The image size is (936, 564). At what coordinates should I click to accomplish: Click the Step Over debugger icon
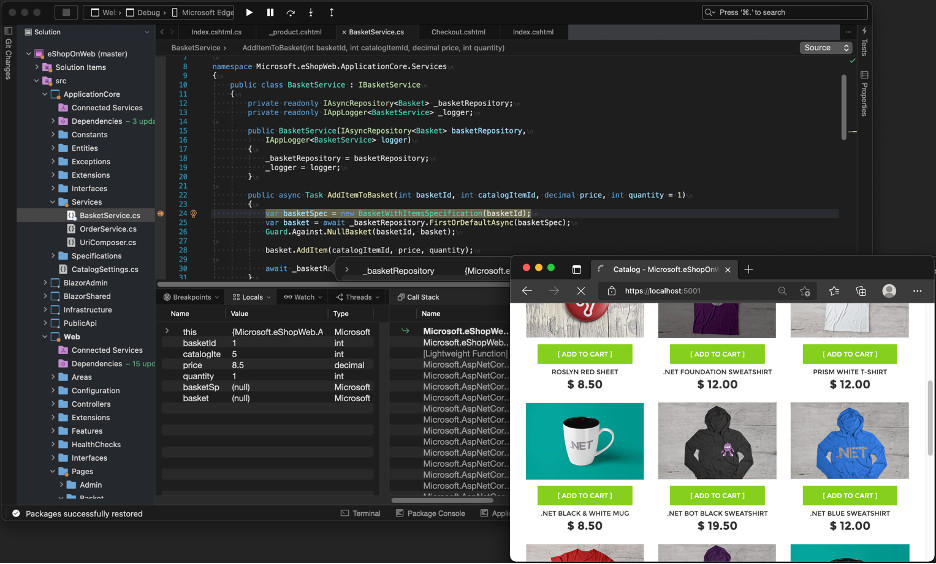click(x=291, y=12)
